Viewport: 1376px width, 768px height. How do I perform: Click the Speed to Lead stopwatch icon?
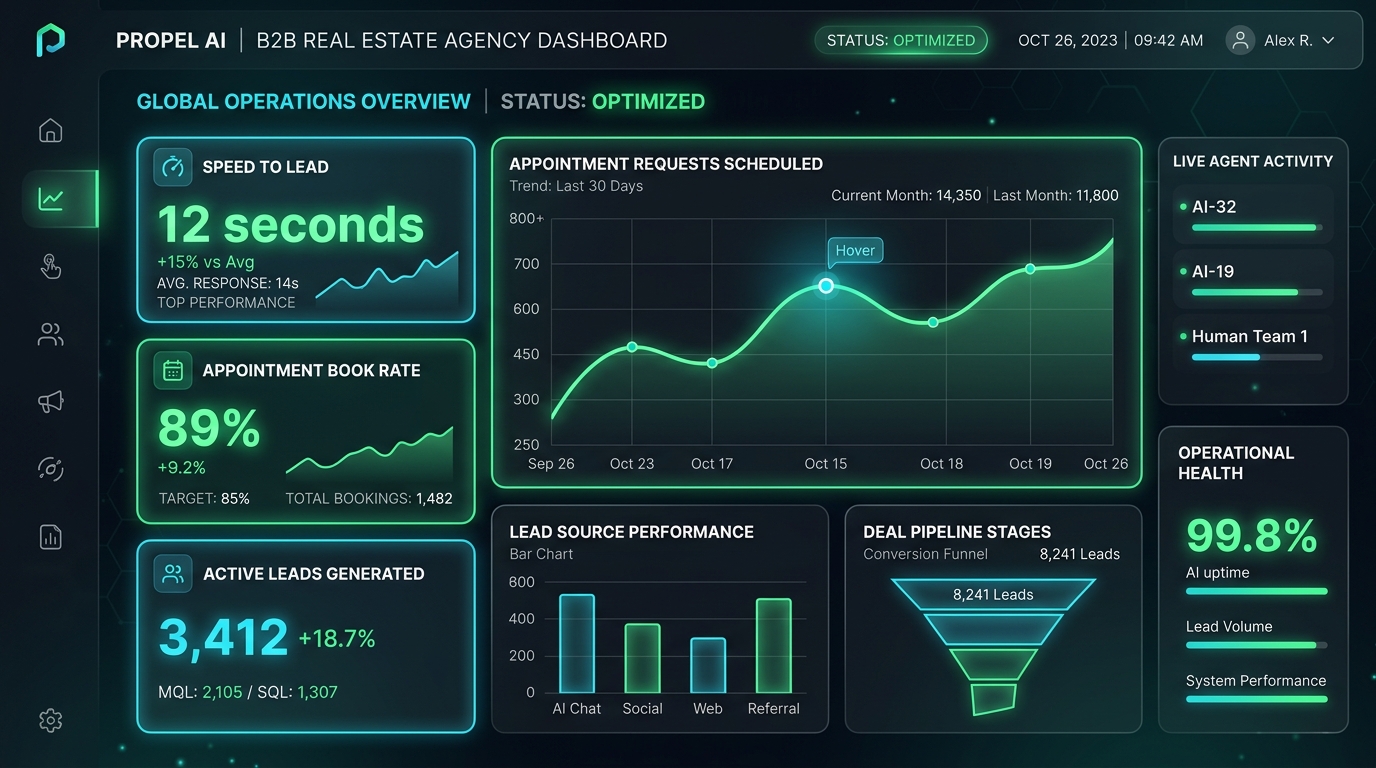(173, 167)
